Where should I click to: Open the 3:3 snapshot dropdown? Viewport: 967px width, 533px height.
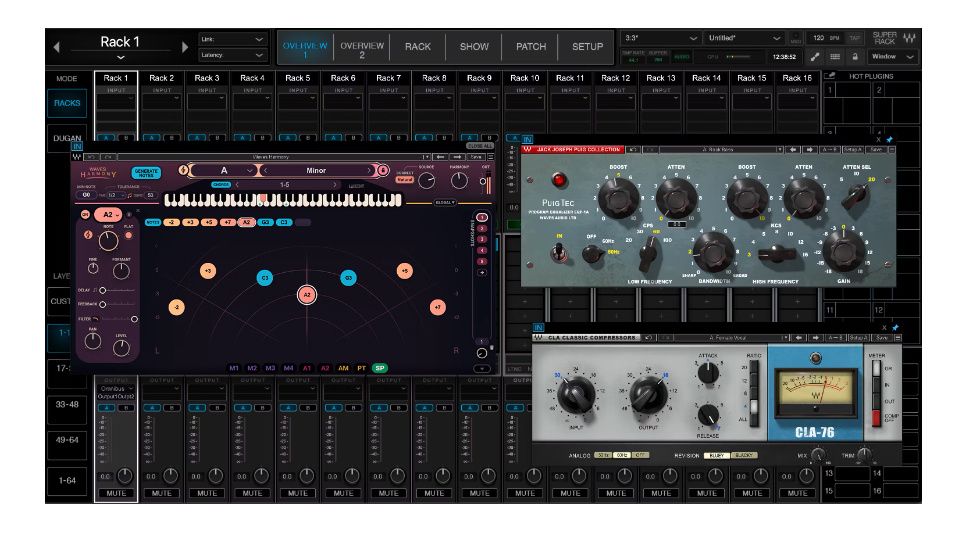(x=660, y=38)
